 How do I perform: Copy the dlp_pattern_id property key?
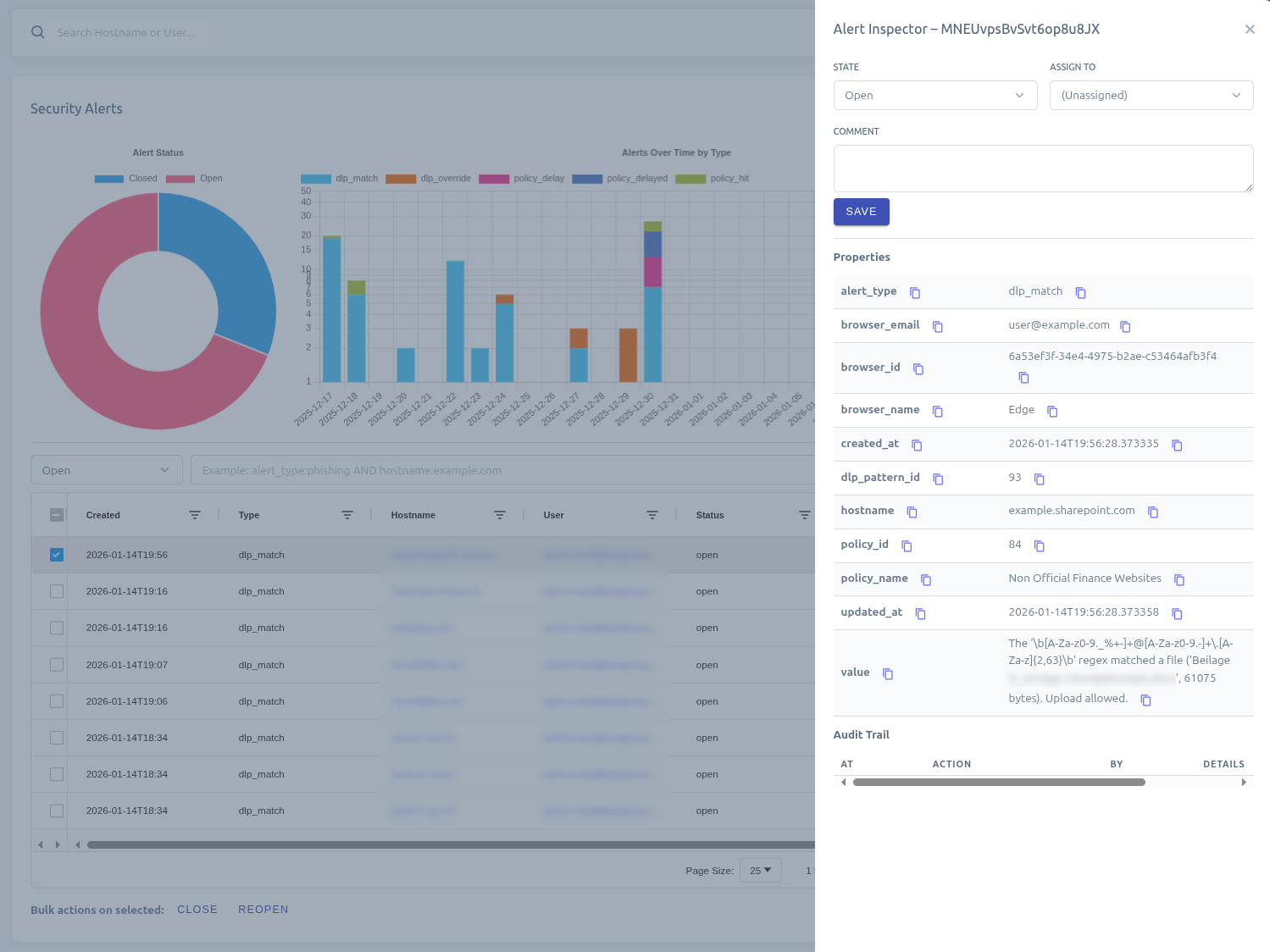coord(938,479)
